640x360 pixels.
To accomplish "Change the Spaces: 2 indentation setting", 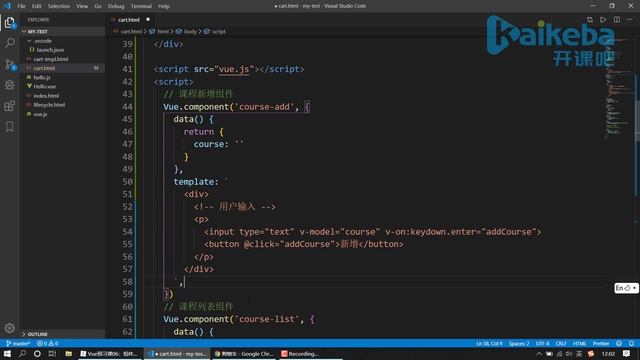I will pyautogui.click(x=519, y=343).
